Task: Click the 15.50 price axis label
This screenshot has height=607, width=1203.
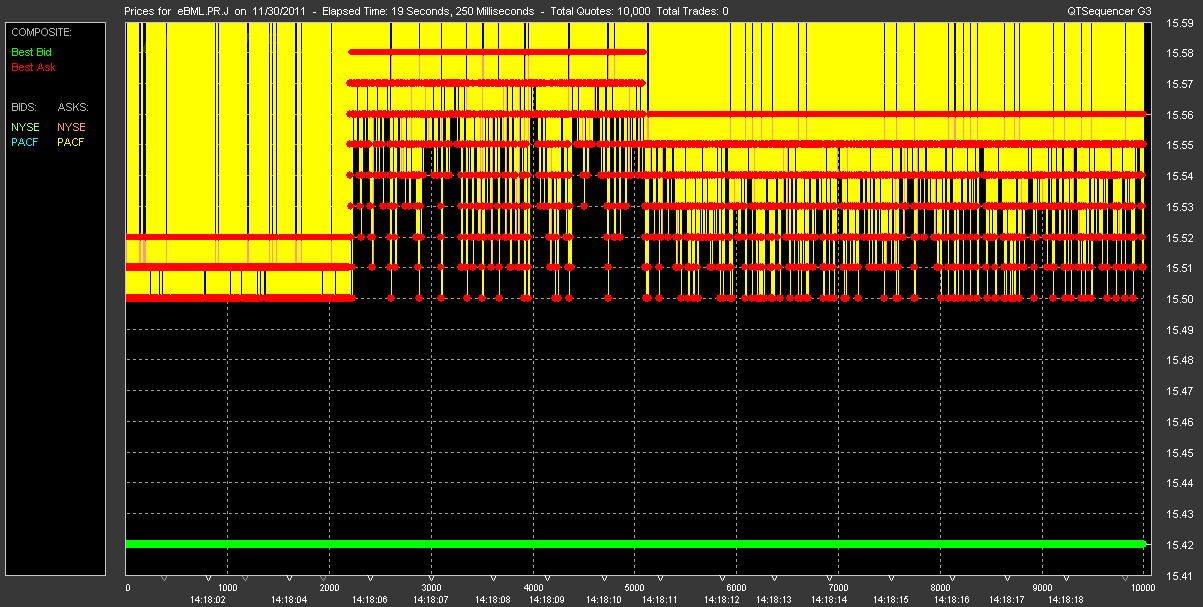Action: coord(1180,299)
